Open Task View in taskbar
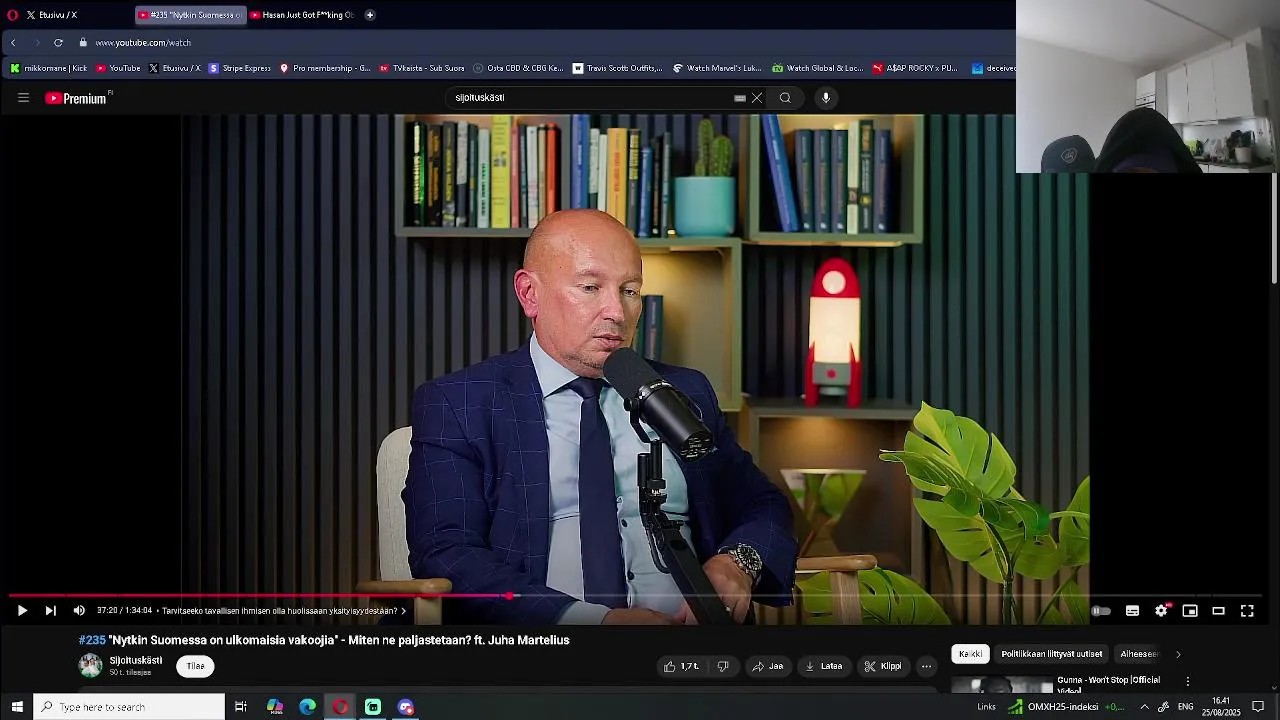Screen dimensions: 1280x720 241,707
